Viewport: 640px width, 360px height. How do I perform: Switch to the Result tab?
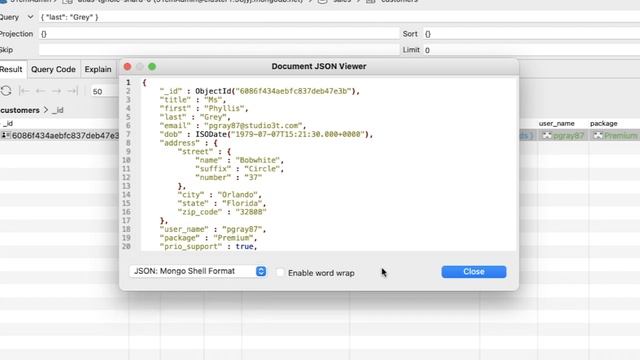point(12,69)
